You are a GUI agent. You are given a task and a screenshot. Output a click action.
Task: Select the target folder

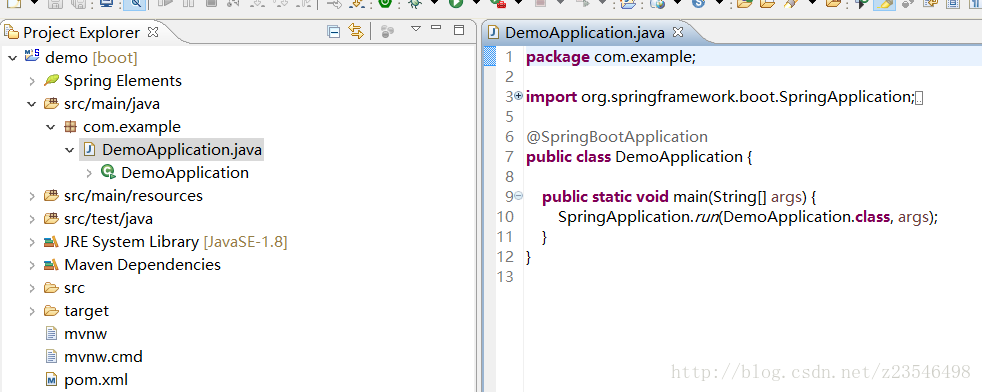click(x=86, y=311)
